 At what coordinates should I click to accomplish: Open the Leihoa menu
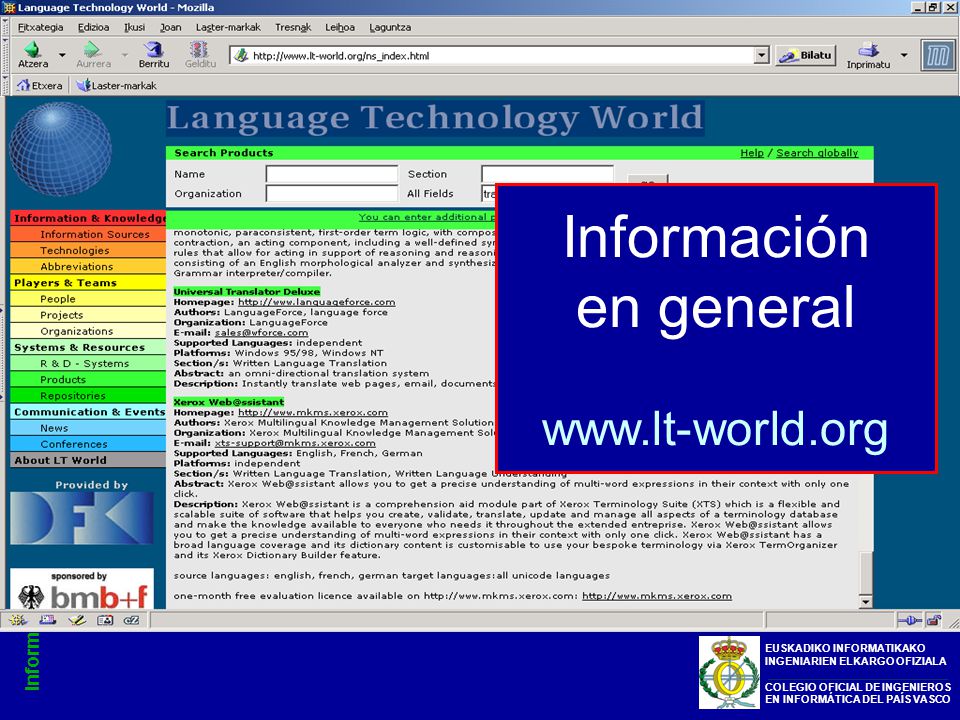point(340,27)
